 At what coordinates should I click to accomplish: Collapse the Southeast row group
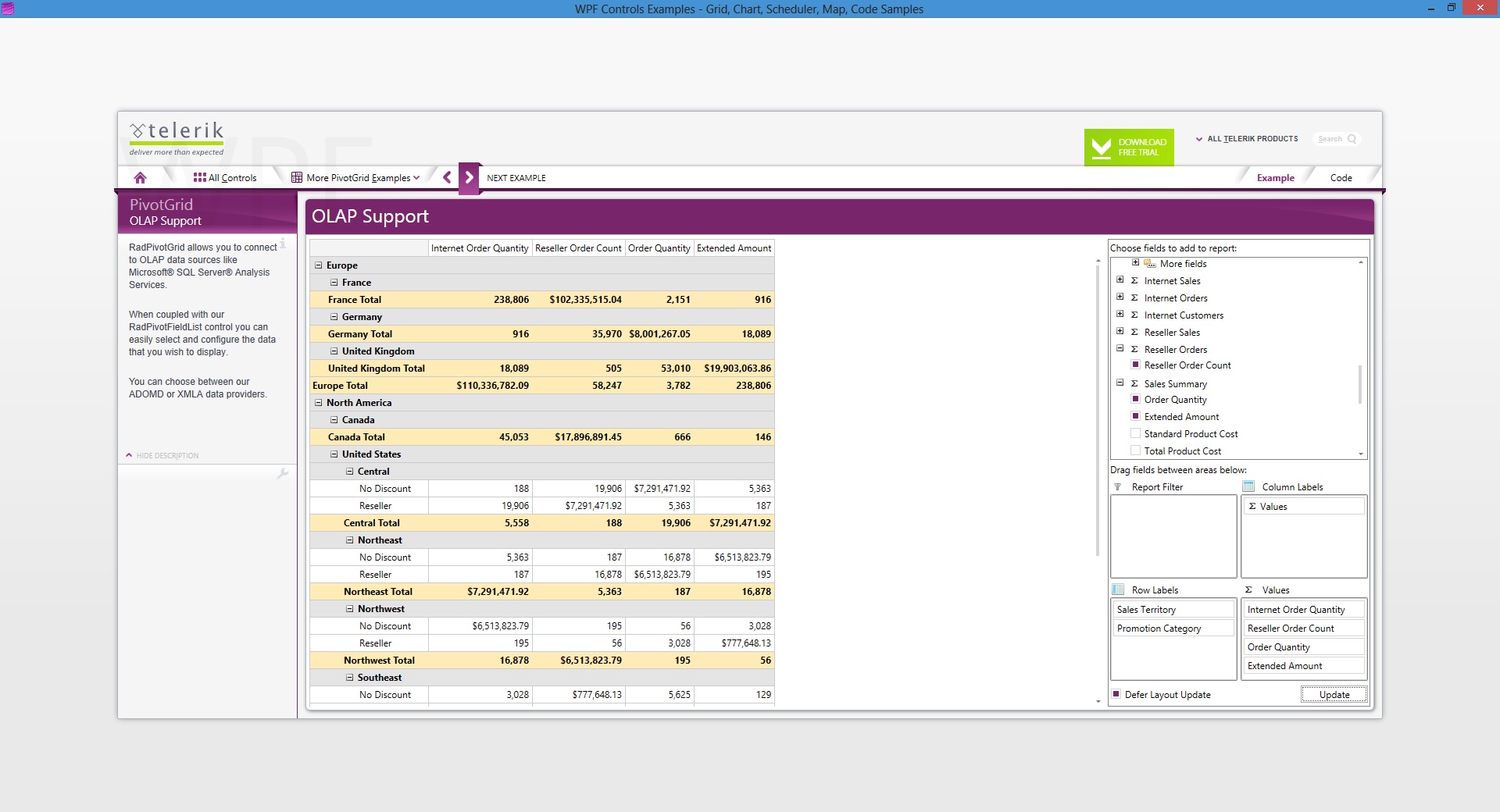349,678
